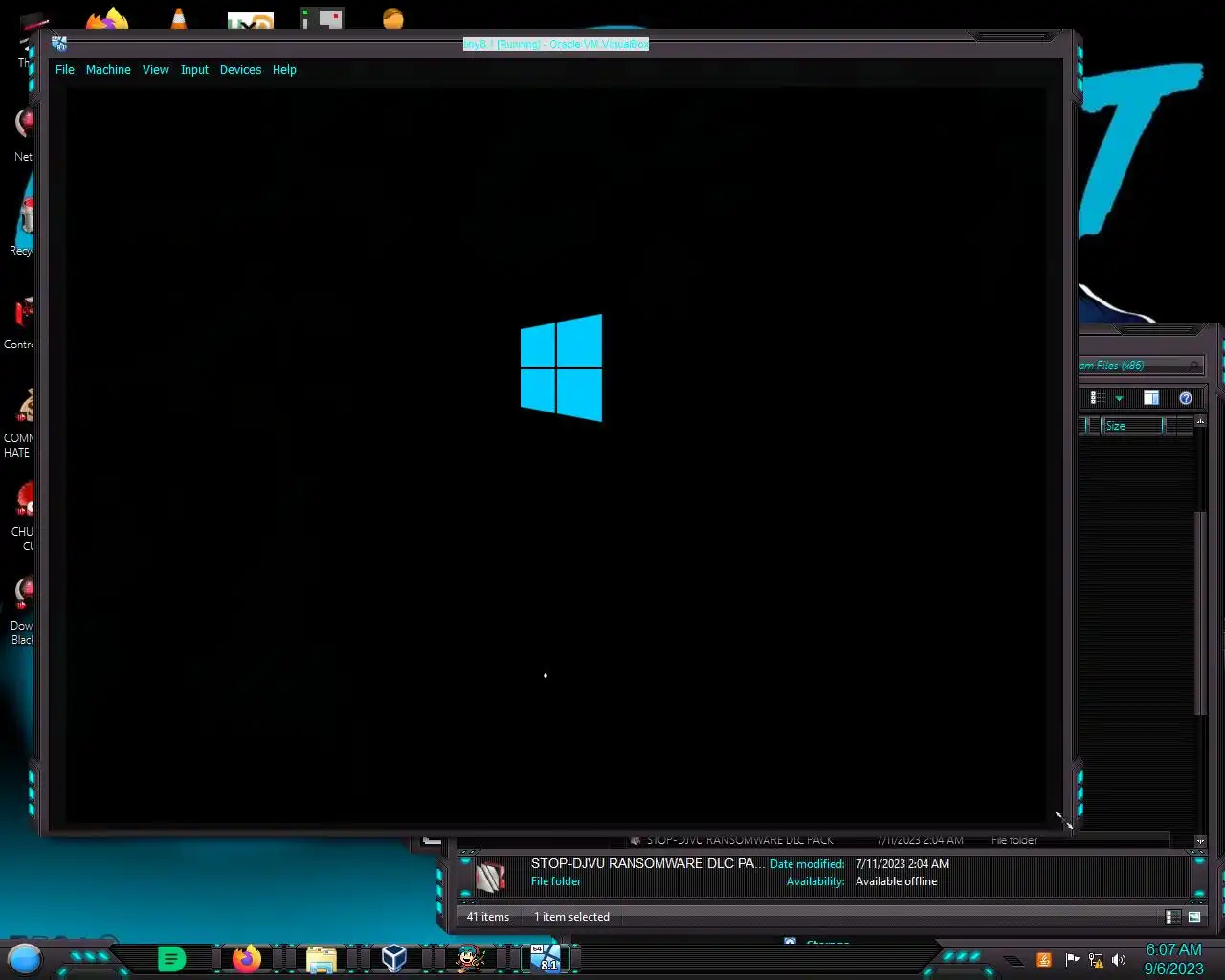Click the STOP-DJVU RANSOMWARE DLC PA... title in details pane

tap(648, 863)
